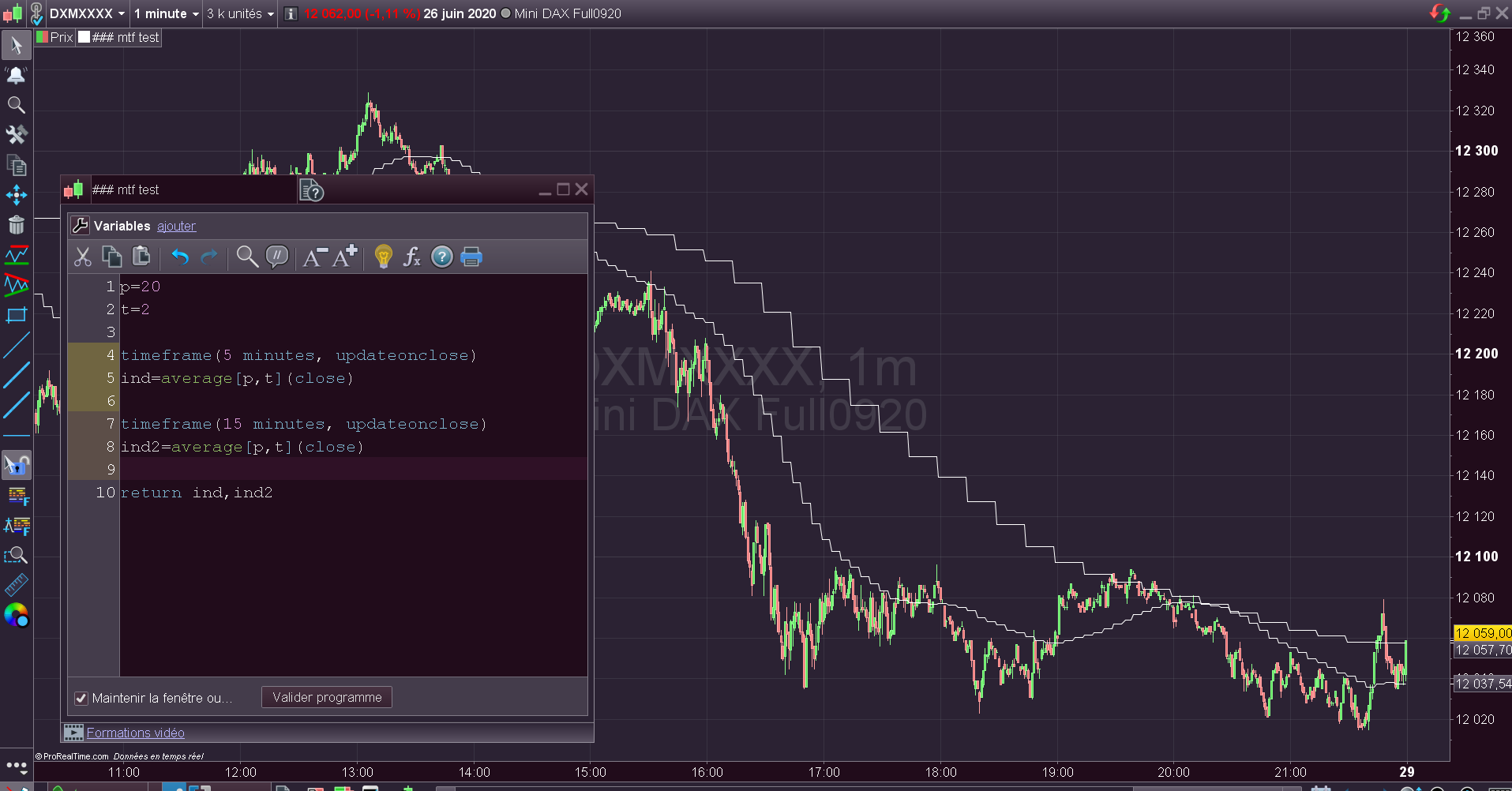Open the program documentation help icon

click(312, 190)
